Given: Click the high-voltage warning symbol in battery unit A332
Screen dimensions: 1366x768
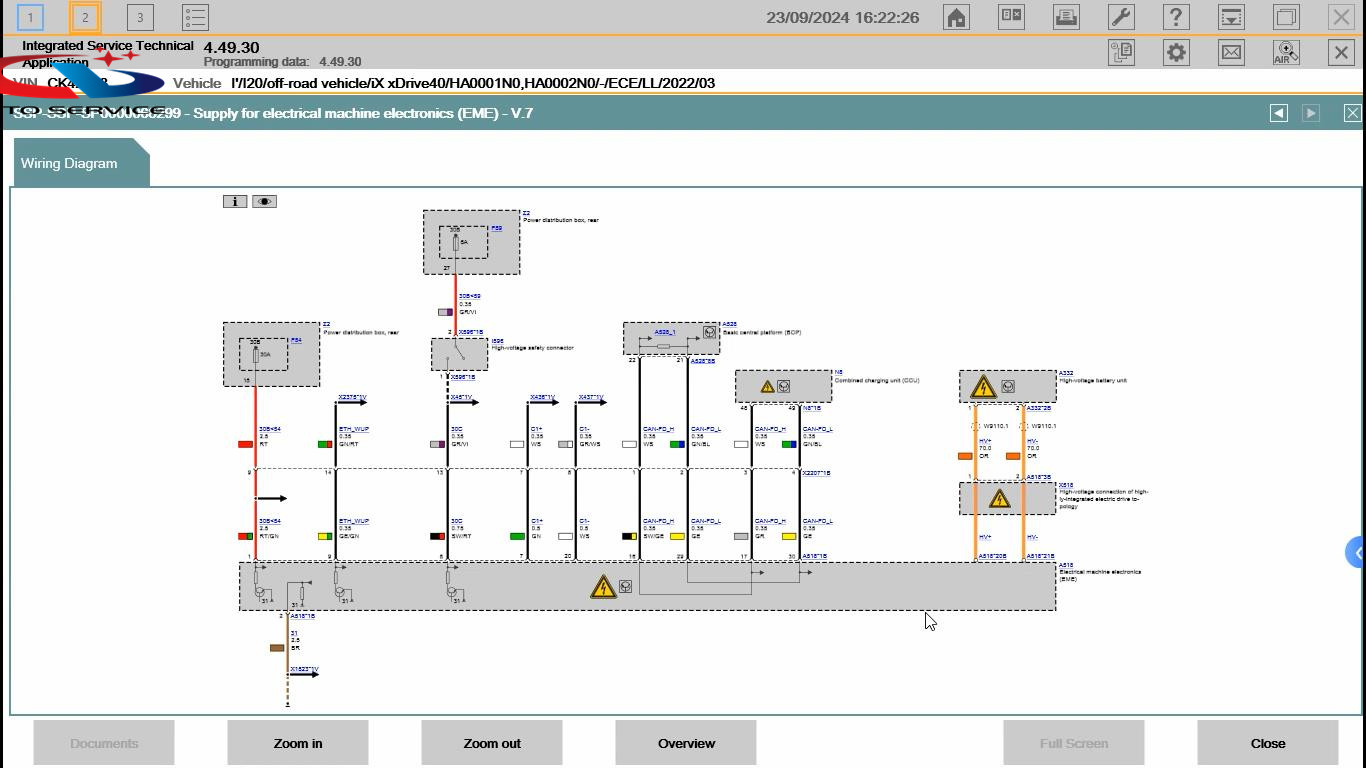Looking at the screenshot, I should 983,387.
